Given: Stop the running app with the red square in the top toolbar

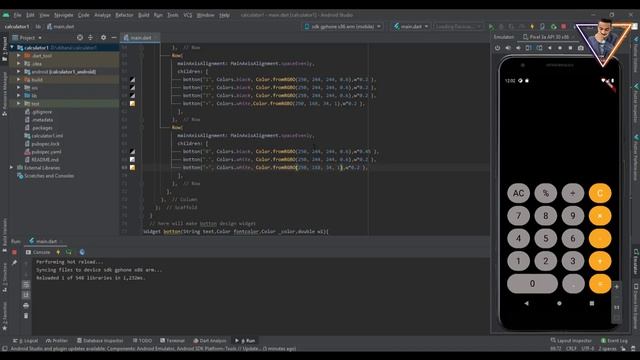Looking at the screenshot, I should click(564, 27).
